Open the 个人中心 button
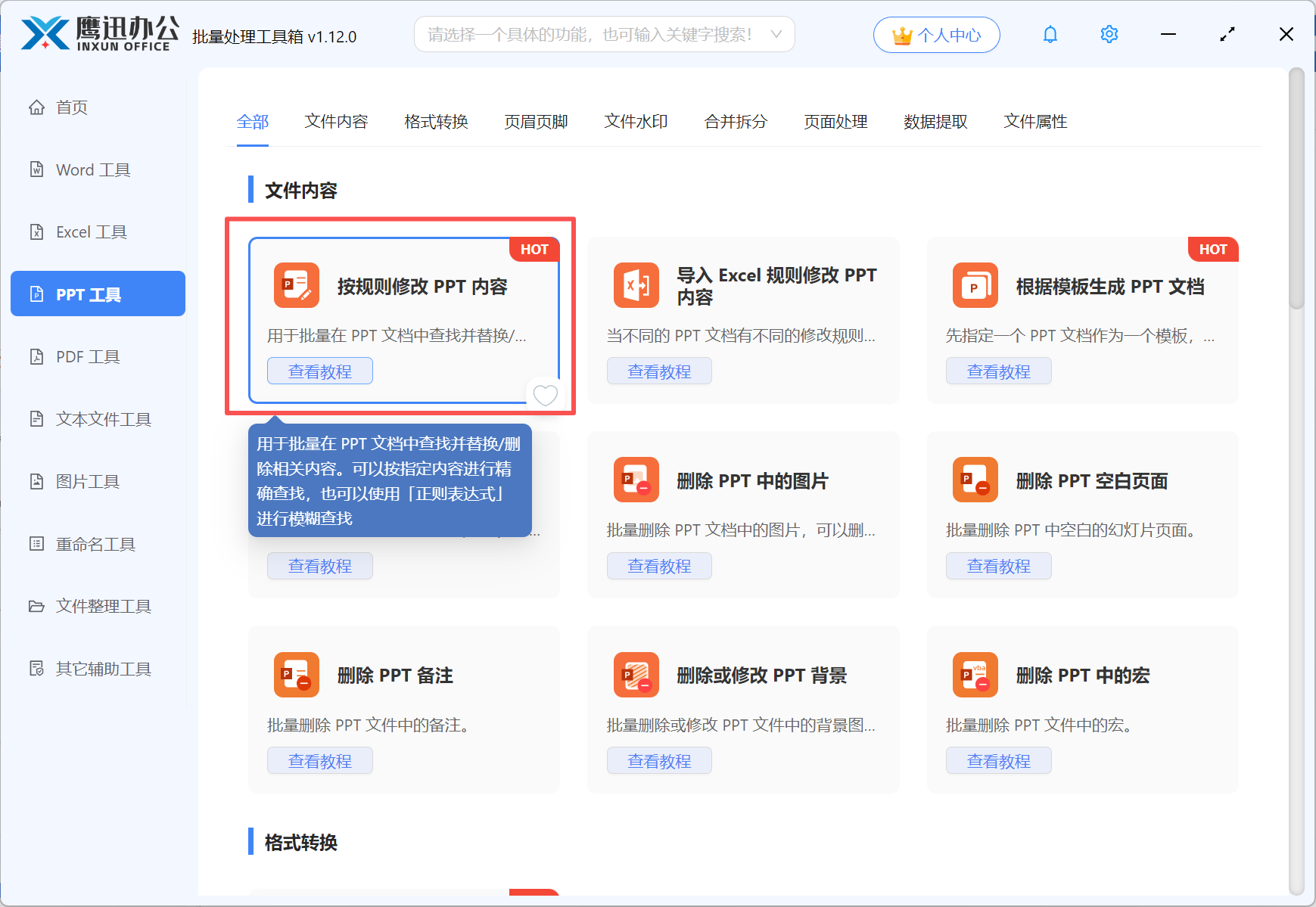Screen dimensions: 1316x907 (x=936, y=36)
